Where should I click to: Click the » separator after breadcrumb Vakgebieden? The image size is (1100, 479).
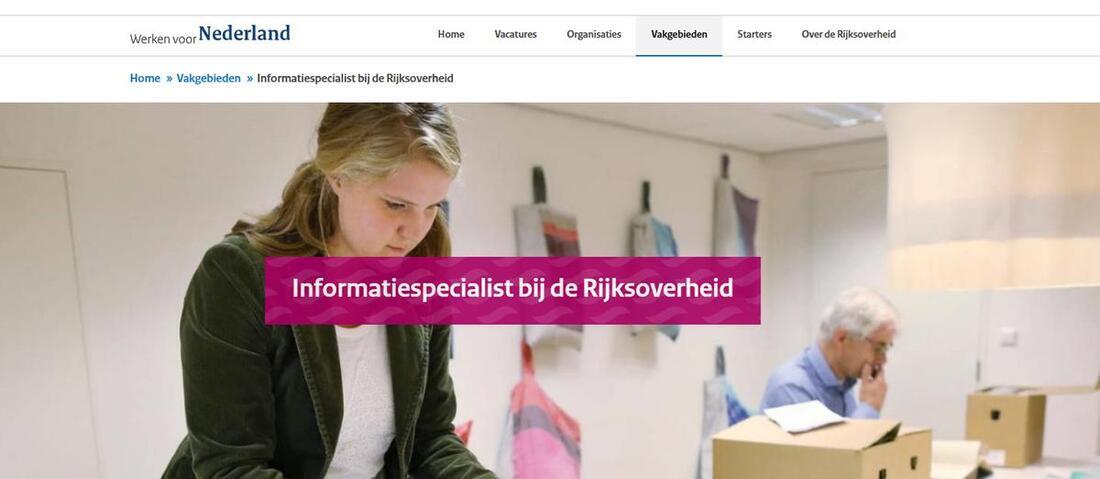250,79
